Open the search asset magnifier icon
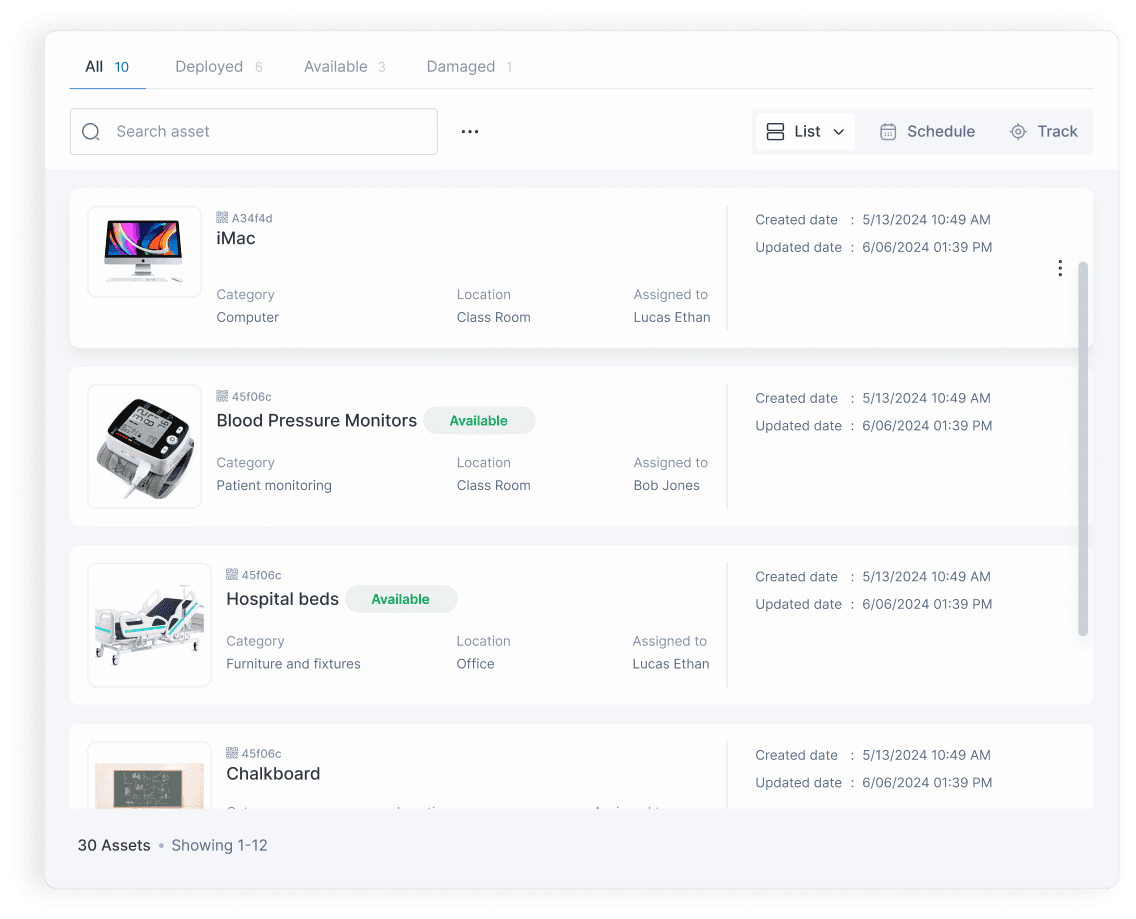Screen dimensions: 1136x919 [x=91, y=131]
